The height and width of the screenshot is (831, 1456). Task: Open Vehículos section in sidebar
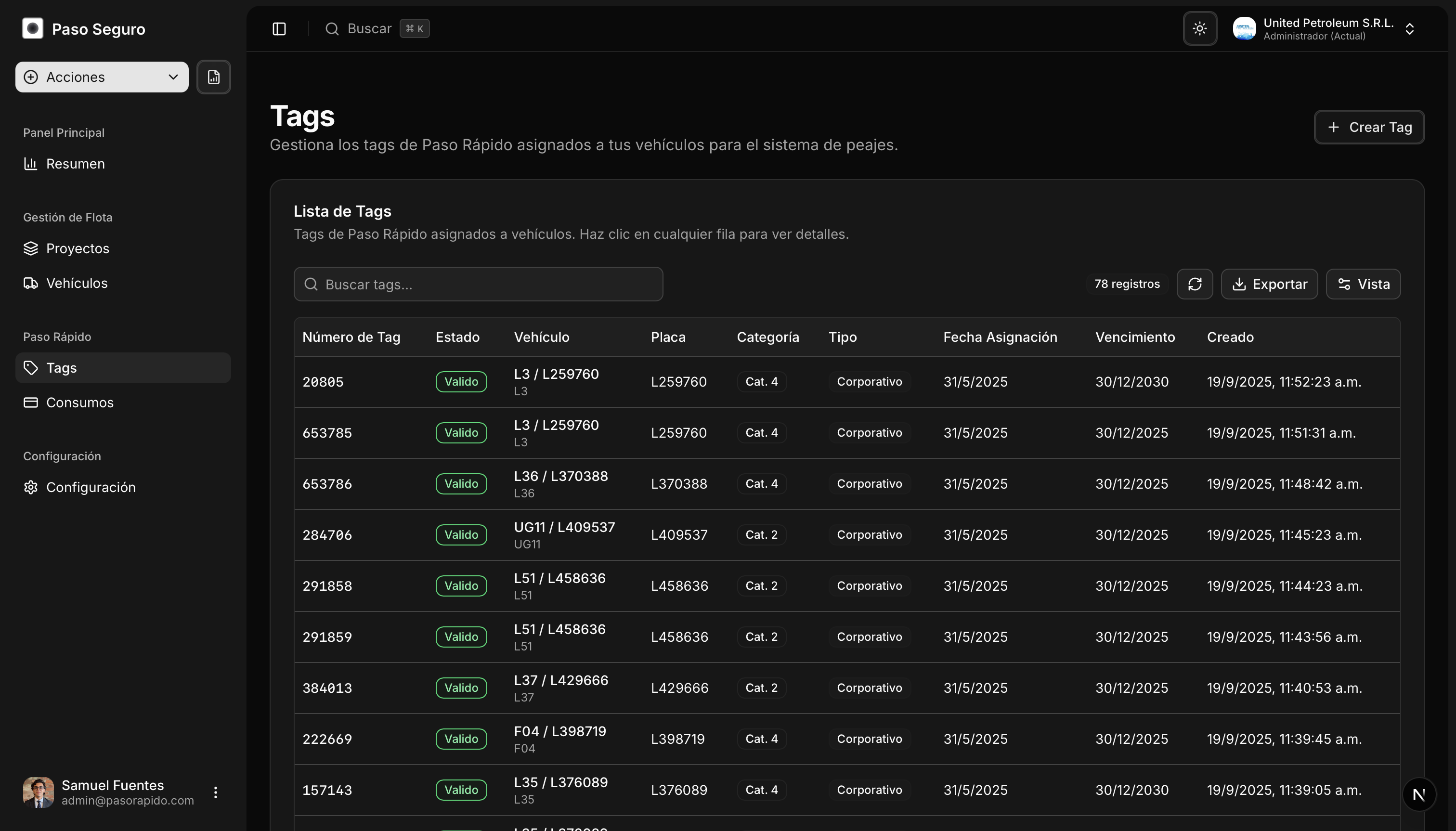(77, 283)
